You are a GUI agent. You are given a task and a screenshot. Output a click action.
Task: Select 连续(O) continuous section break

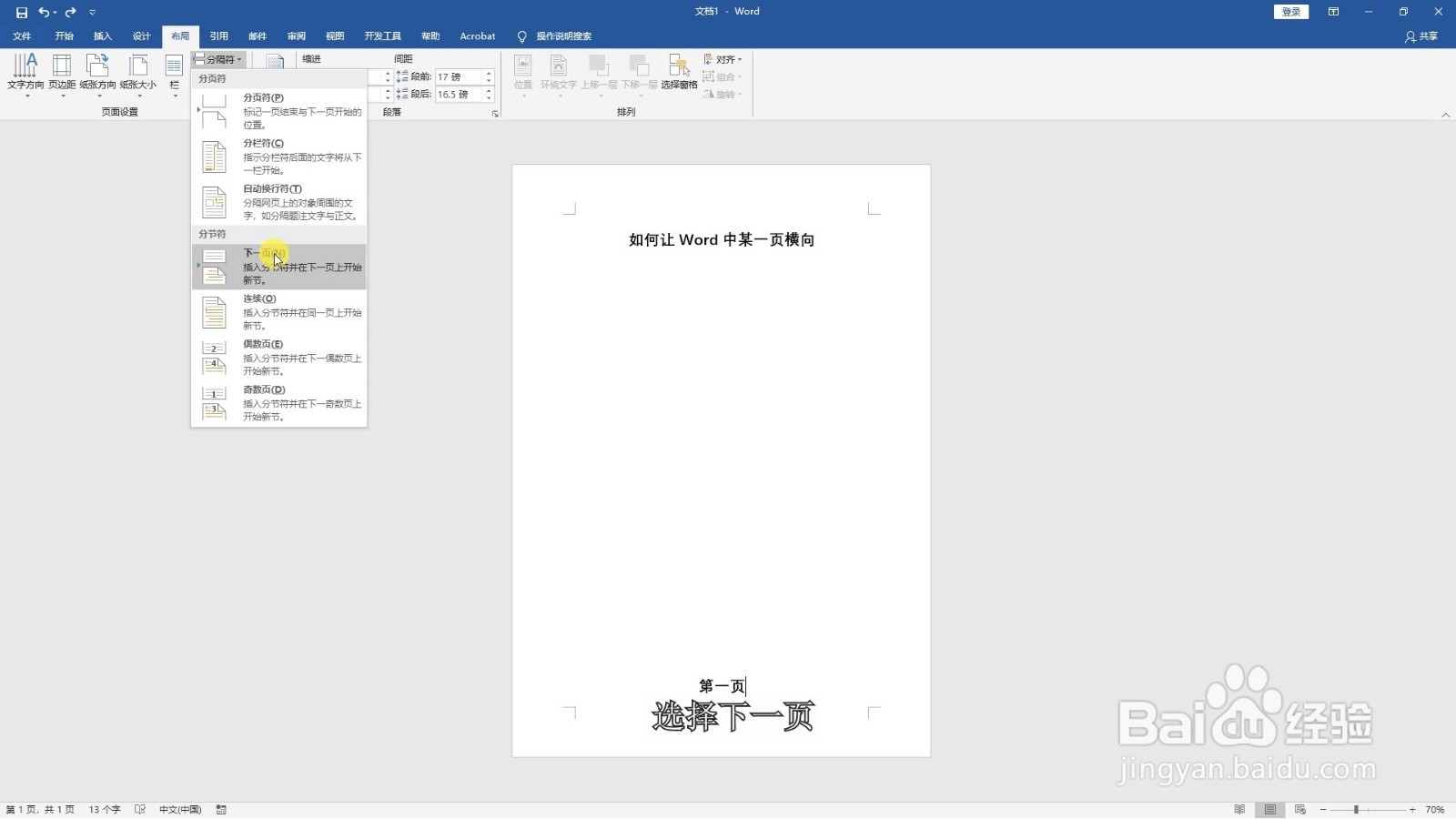(278, 311)
